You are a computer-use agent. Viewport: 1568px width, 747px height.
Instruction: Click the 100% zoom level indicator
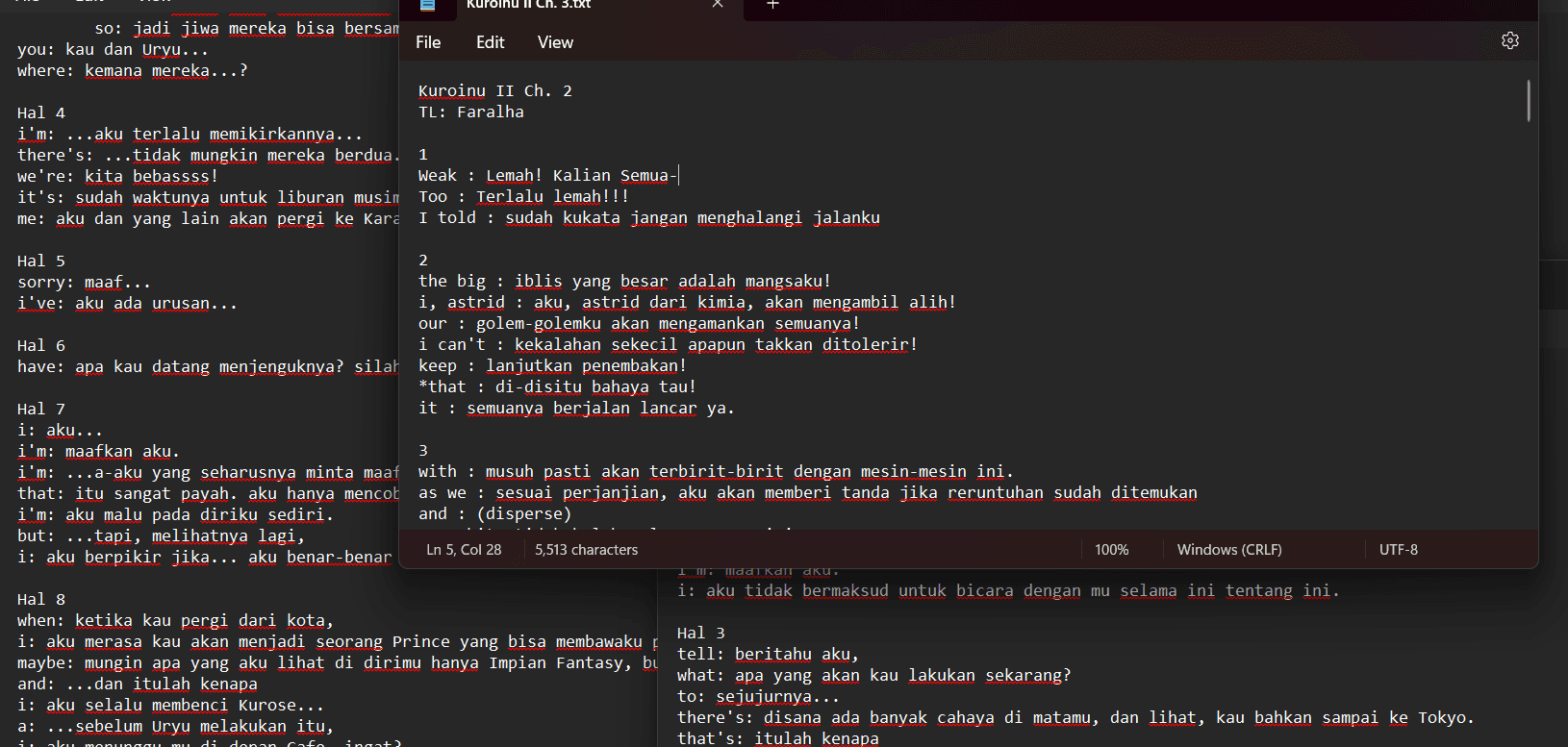click(x=1111, y=550)
